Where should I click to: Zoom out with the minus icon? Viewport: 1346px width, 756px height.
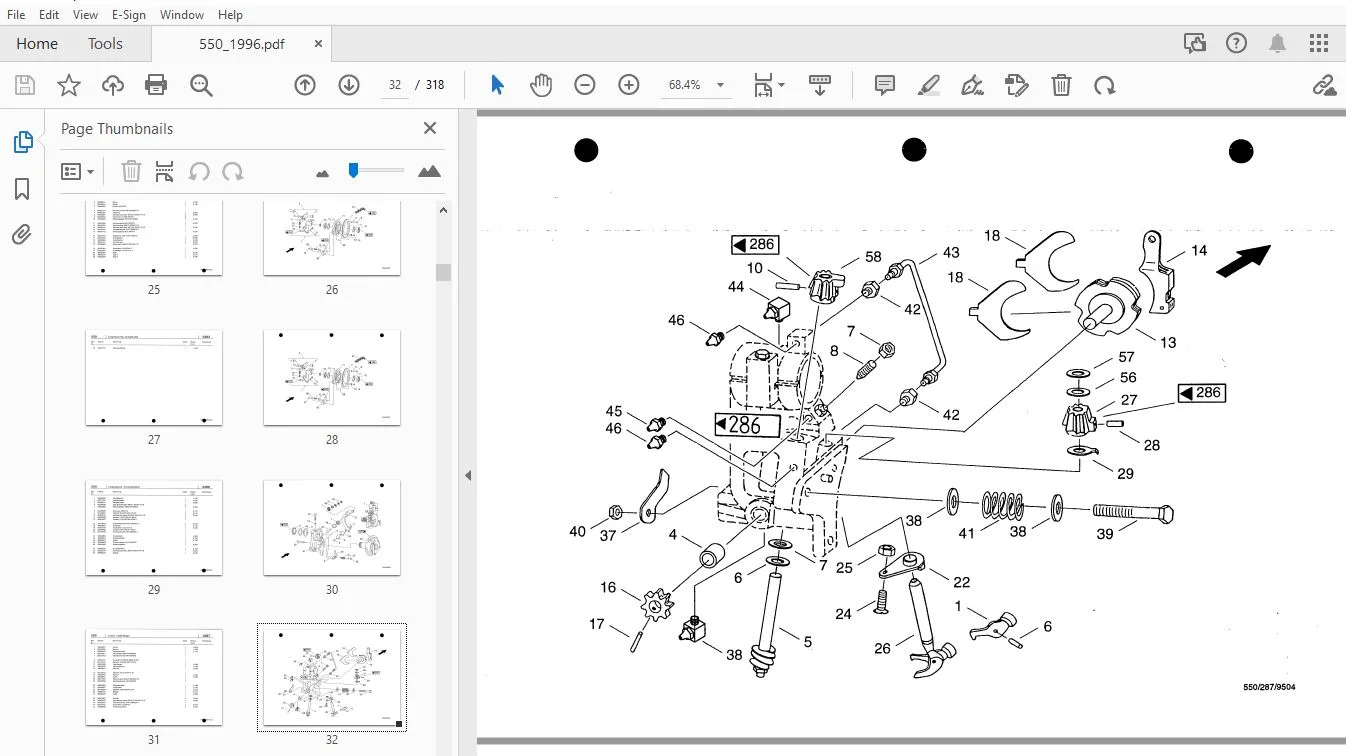coord(585,86)
